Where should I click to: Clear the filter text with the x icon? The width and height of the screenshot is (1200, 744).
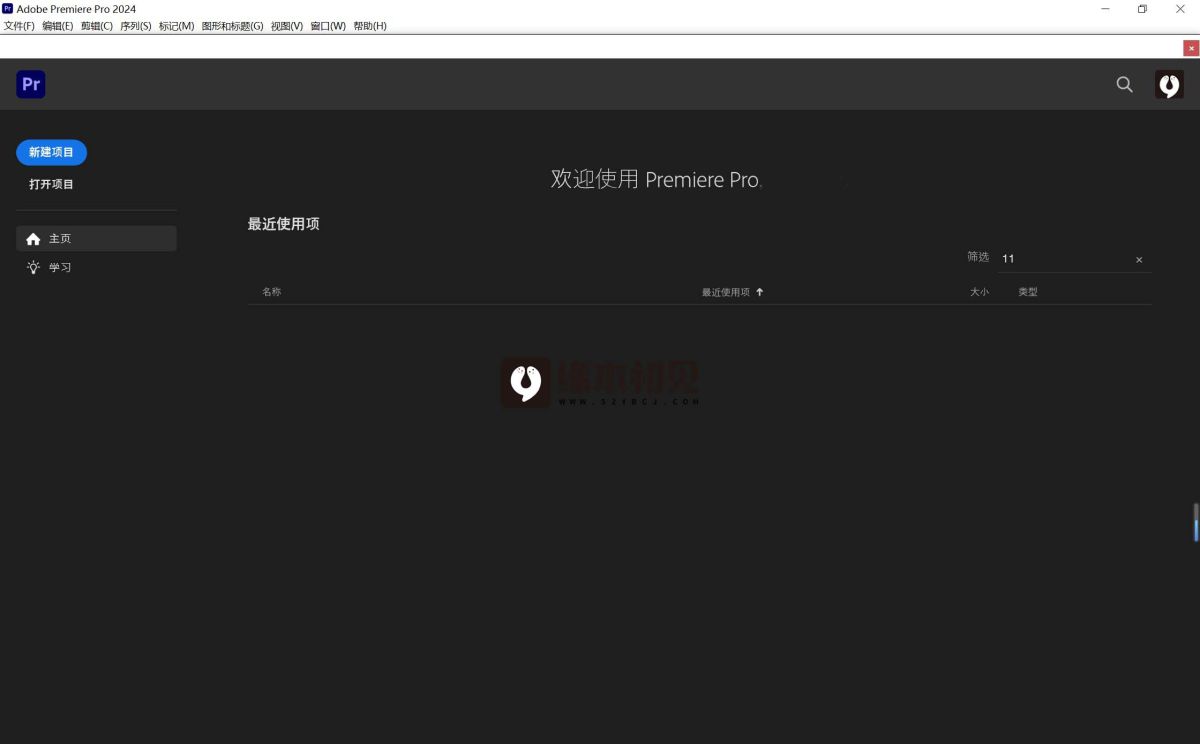(1139, 260)
